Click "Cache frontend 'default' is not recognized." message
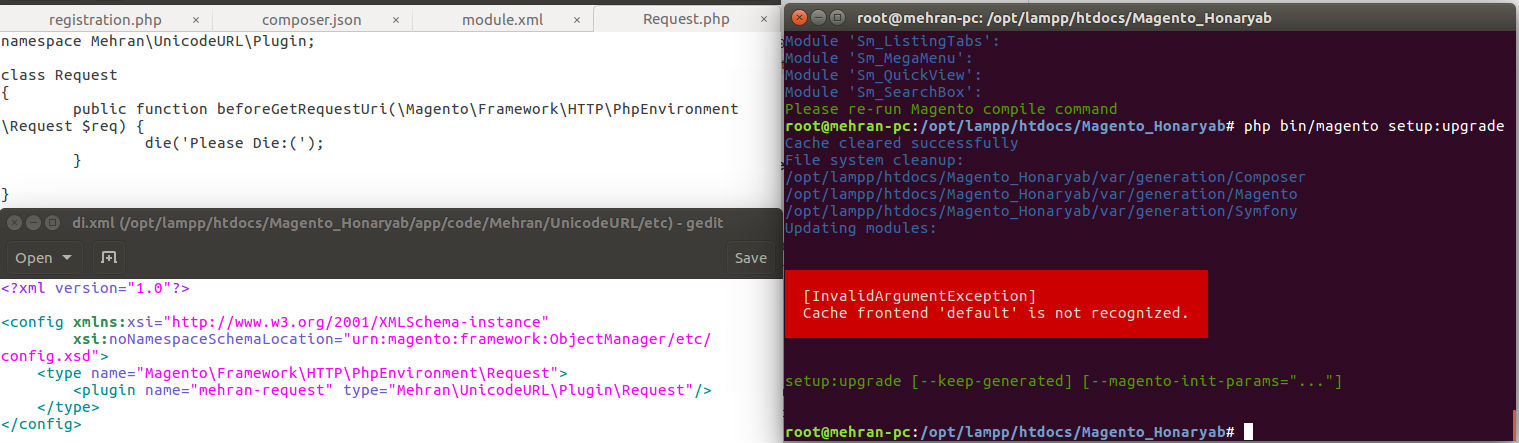The width and height of the screenshot is (1519, 443). click(996, 313)
